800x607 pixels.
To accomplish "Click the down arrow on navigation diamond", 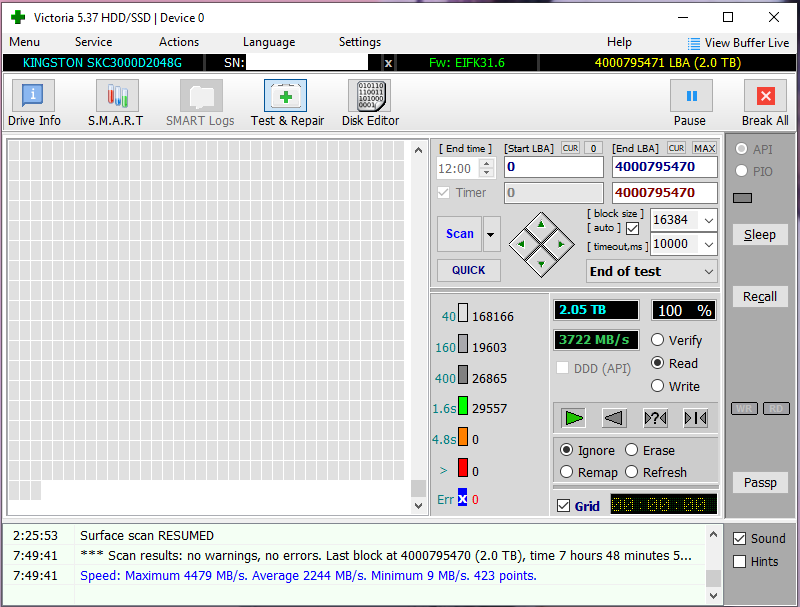I will pos(541,264).
